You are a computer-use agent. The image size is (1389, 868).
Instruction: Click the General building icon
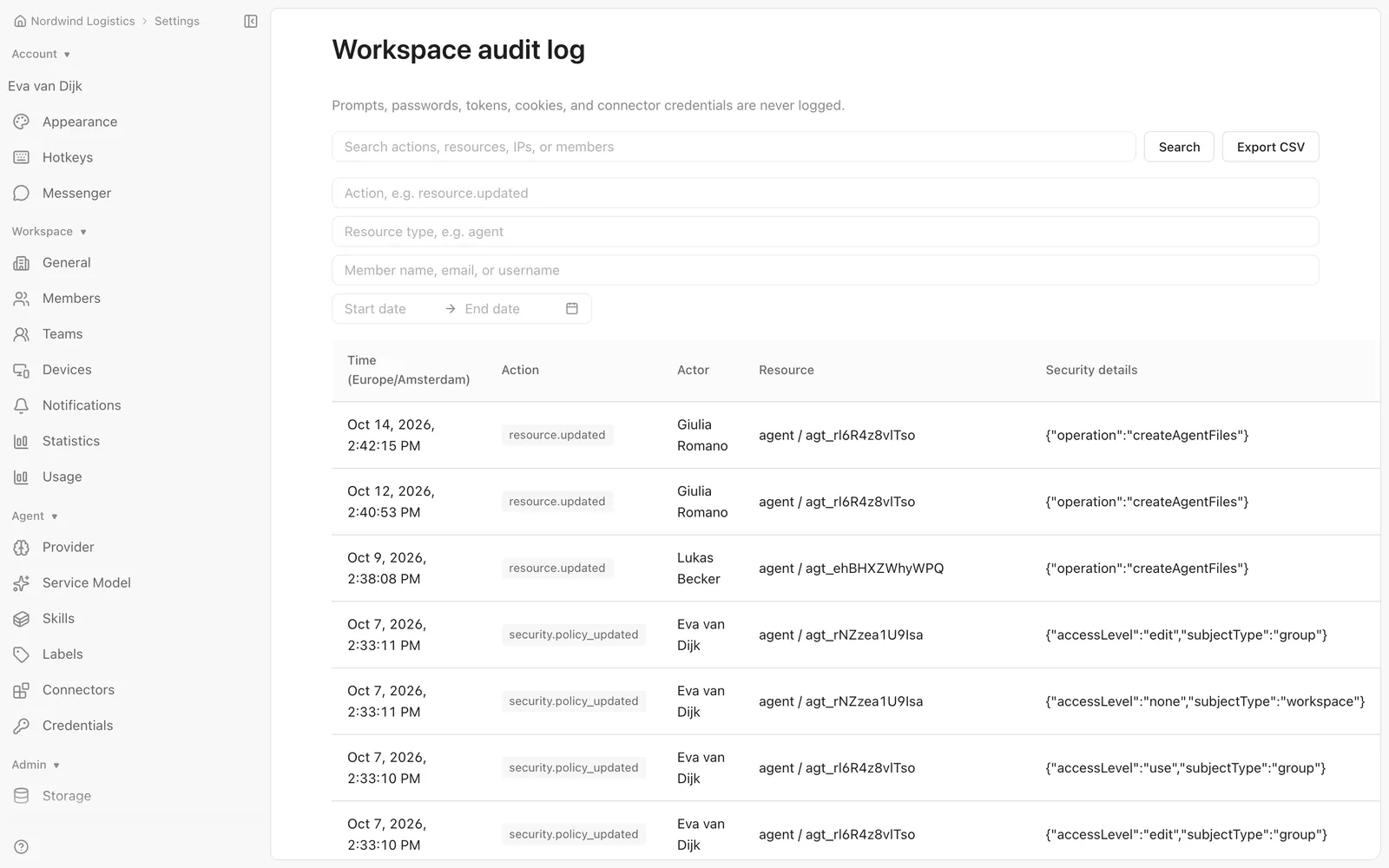point(22,262)
